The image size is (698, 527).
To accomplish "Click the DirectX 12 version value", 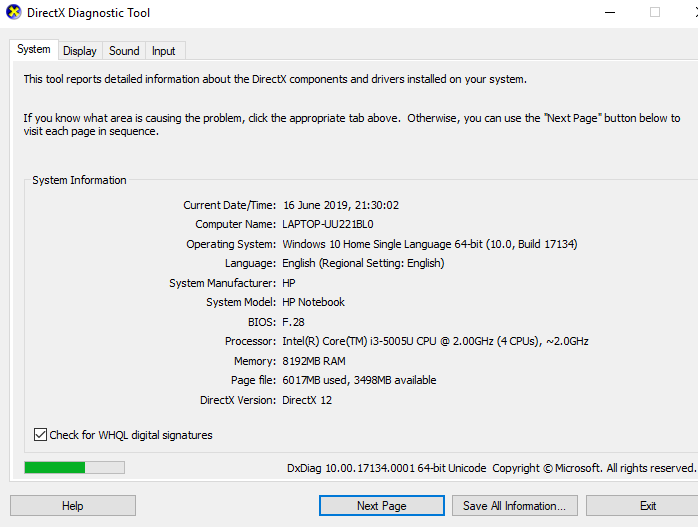I will pos(307,400).
